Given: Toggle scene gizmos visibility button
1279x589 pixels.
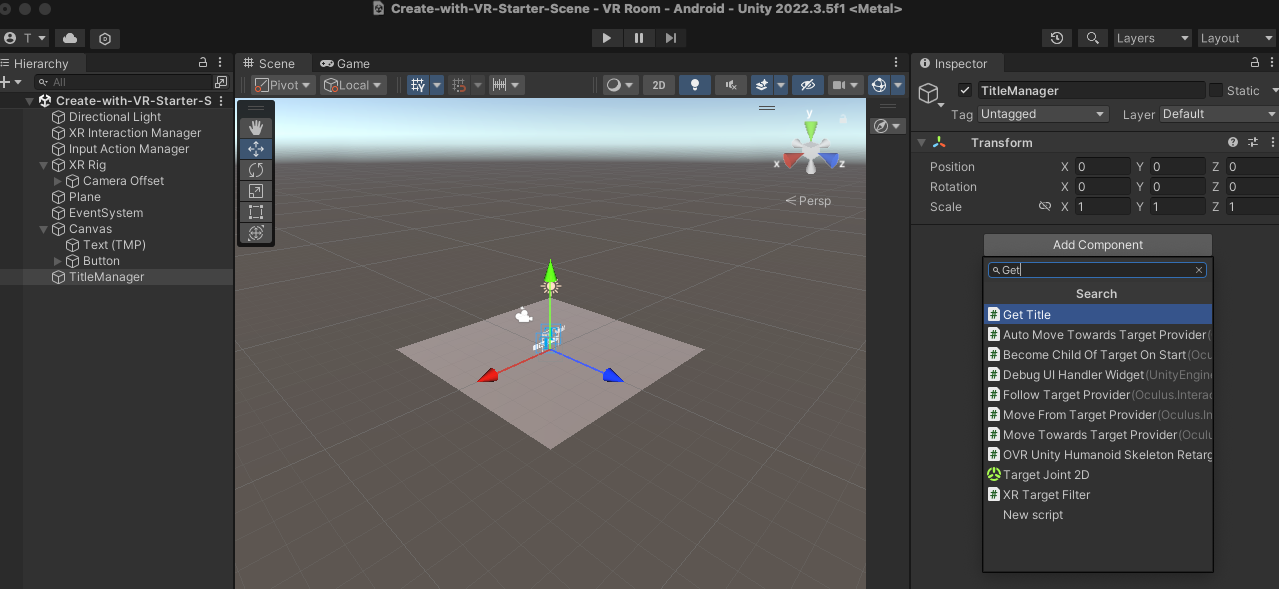Looking at the screenshot, I should pos(879,85).
